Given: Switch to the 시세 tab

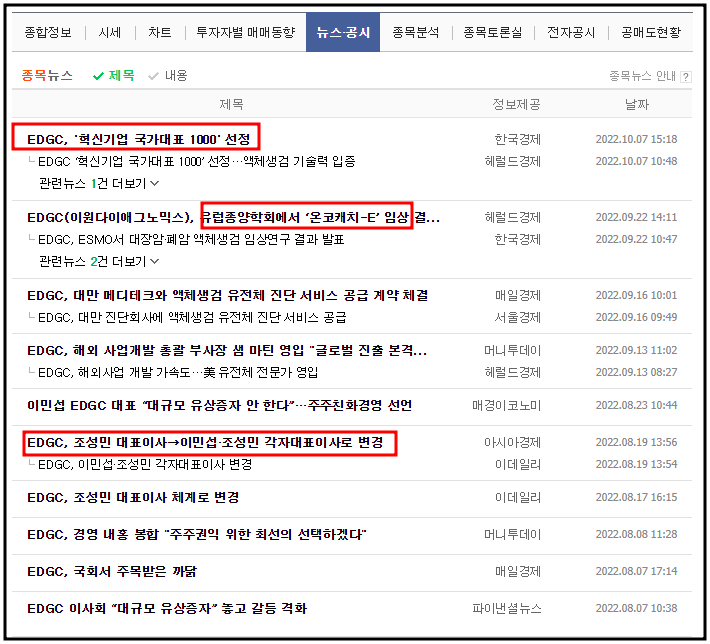Looking at the screenshot, I should tap(110, 32).
